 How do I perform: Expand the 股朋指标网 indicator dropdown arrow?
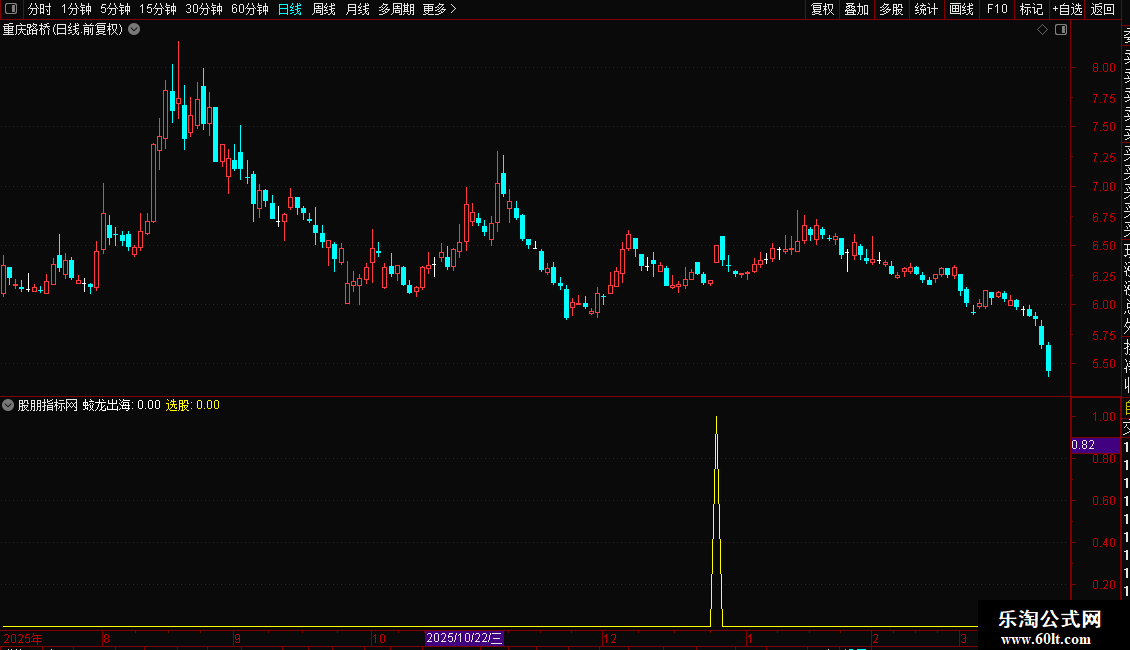[x=8, y=405]
